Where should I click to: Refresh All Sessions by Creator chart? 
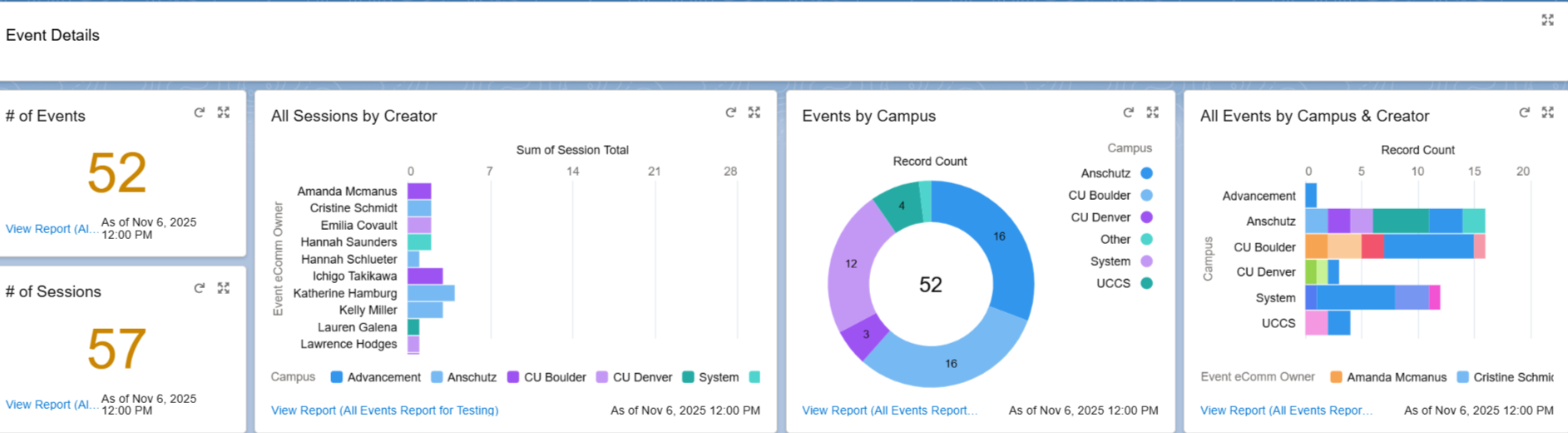(730, 112)
